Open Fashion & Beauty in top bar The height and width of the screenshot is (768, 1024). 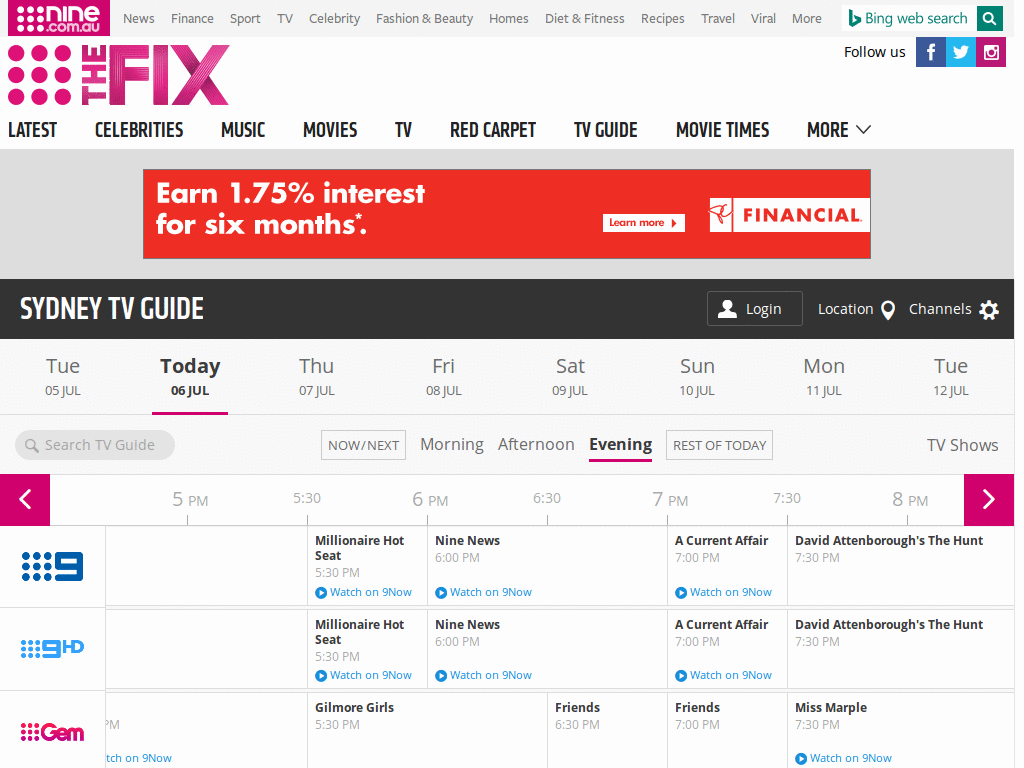pyautogui.click(x=424, y=18)
